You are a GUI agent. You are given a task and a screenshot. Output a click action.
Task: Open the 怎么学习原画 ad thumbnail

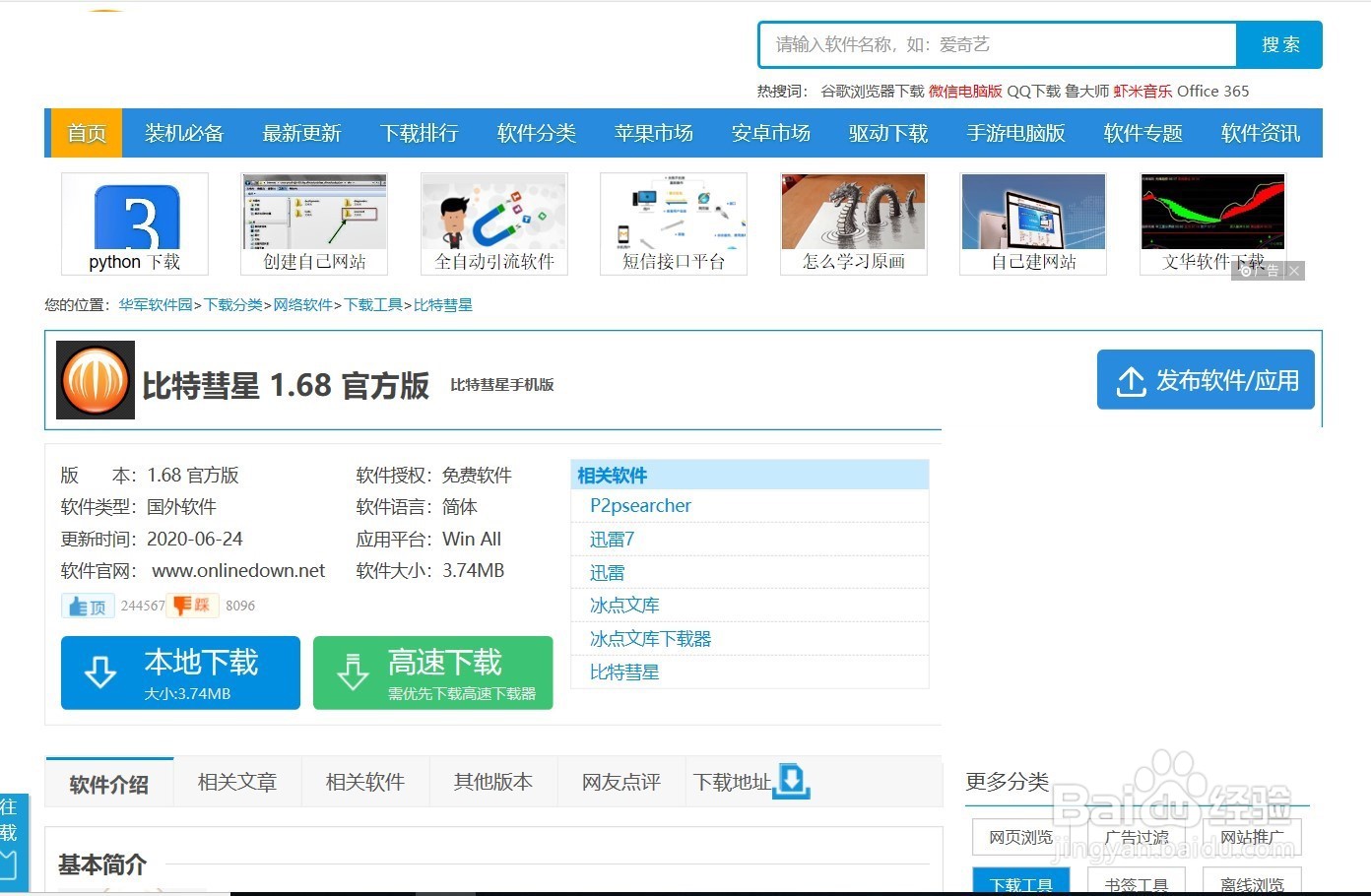coord(854,224)
